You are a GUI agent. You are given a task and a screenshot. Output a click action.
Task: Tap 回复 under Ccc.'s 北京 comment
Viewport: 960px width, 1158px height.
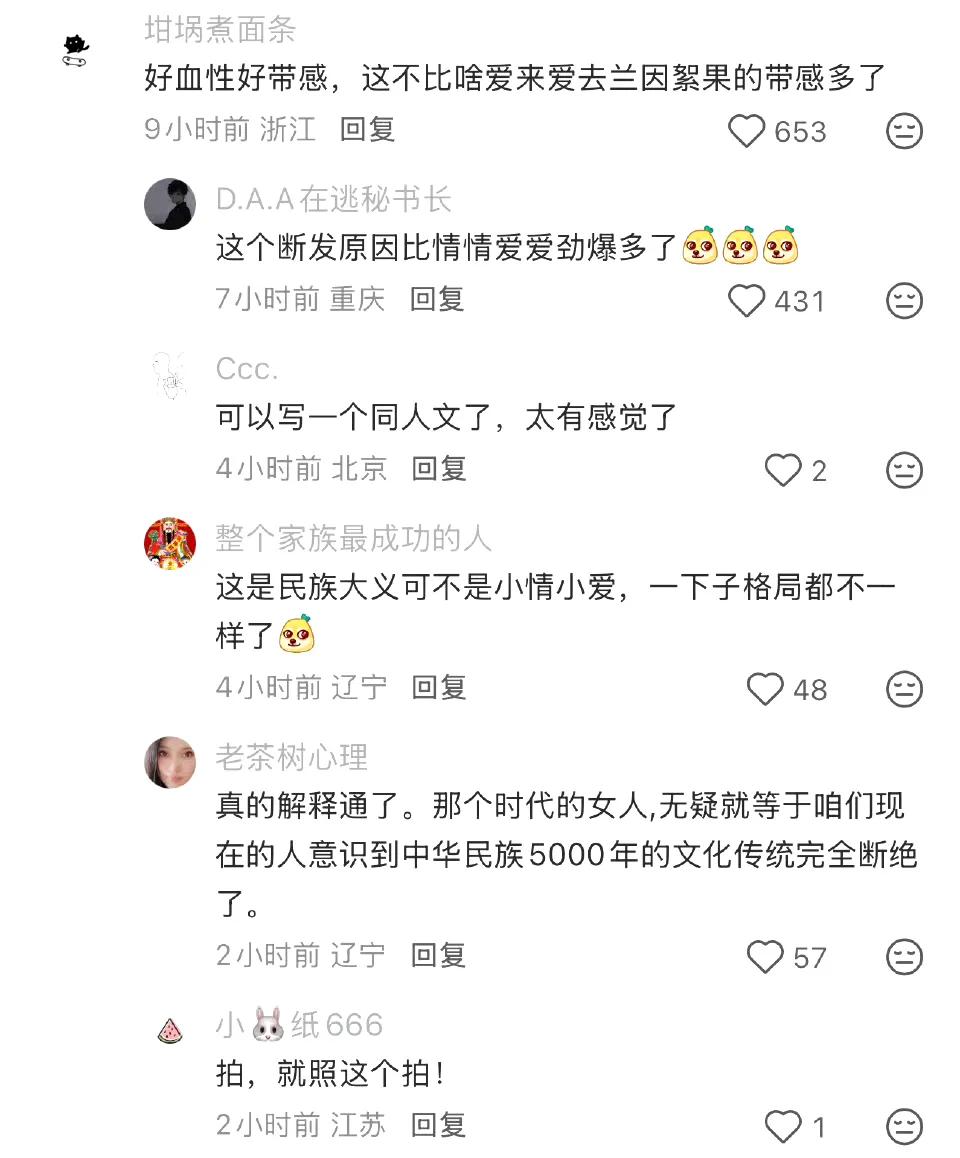pos(439,468)
